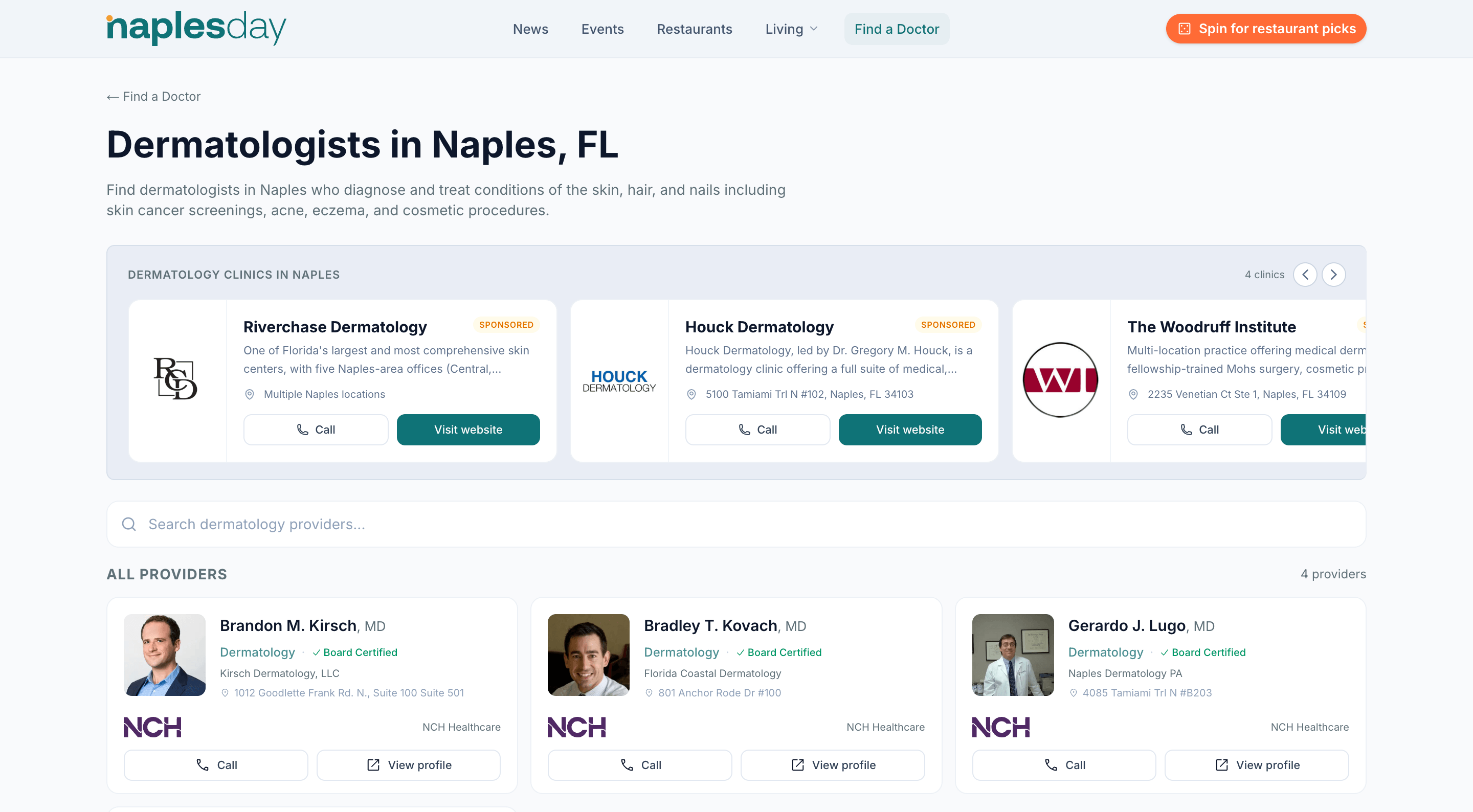Show previous clinics with left arrow

(x=1305, y=275)
